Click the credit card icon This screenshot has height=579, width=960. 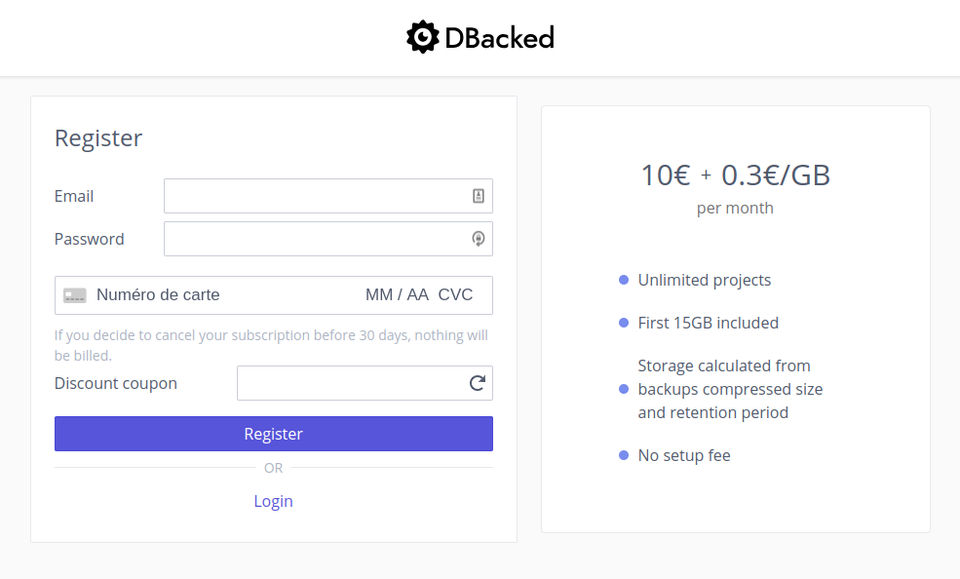coord(75,295)
